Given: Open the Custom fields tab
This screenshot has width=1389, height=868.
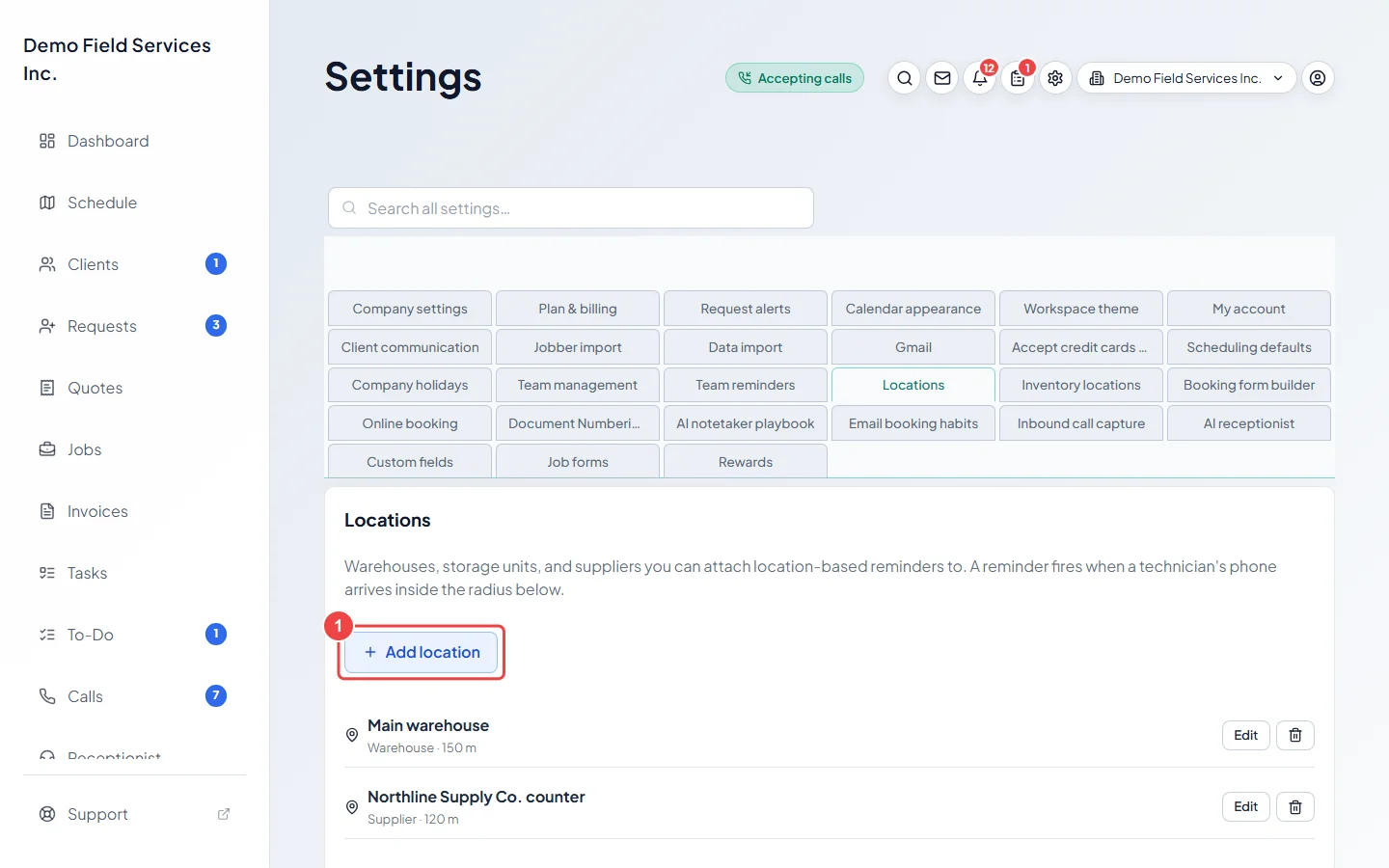Looking at the screenshot, I should [410, 461].
